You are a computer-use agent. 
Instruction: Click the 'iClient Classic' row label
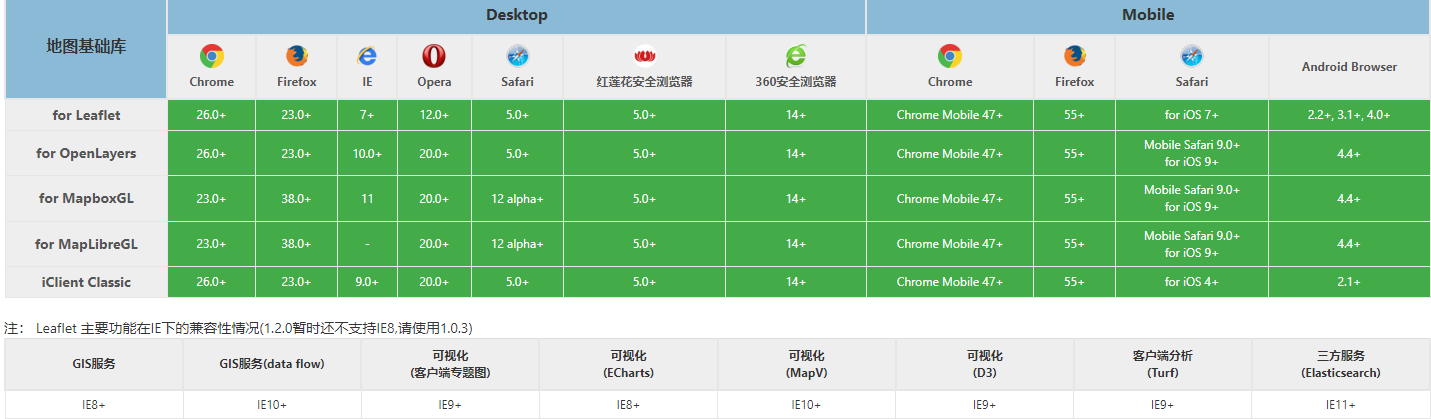click(x=86, y=282)
